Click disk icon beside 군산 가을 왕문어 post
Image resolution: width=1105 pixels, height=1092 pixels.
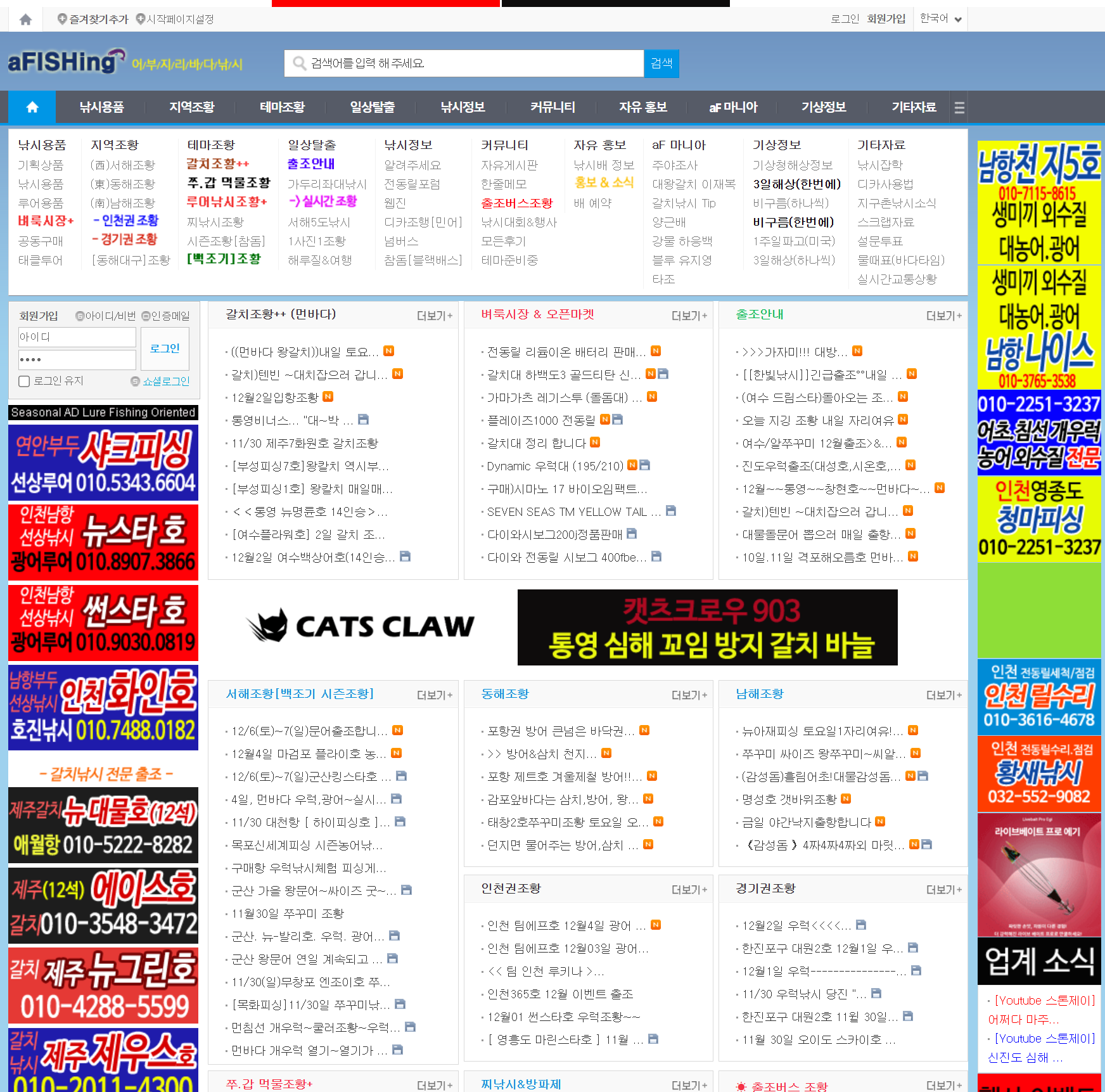click(407, 890)
